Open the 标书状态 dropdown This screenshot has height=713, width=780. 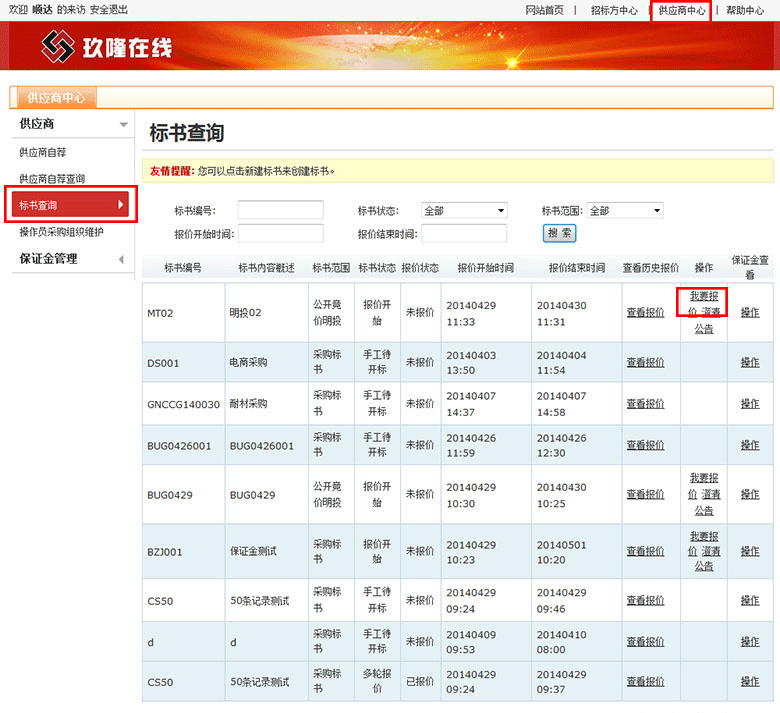(x=464, y=211)
